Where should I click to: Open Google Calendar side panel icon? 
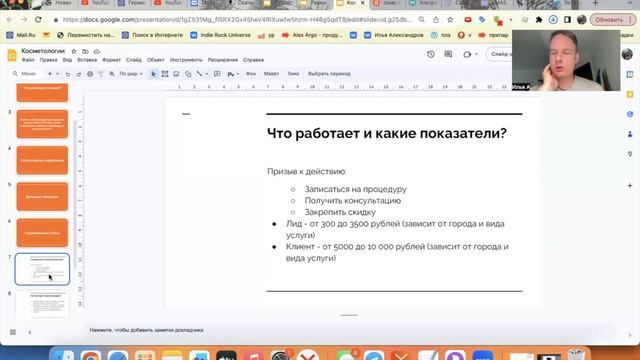[630, 74]
